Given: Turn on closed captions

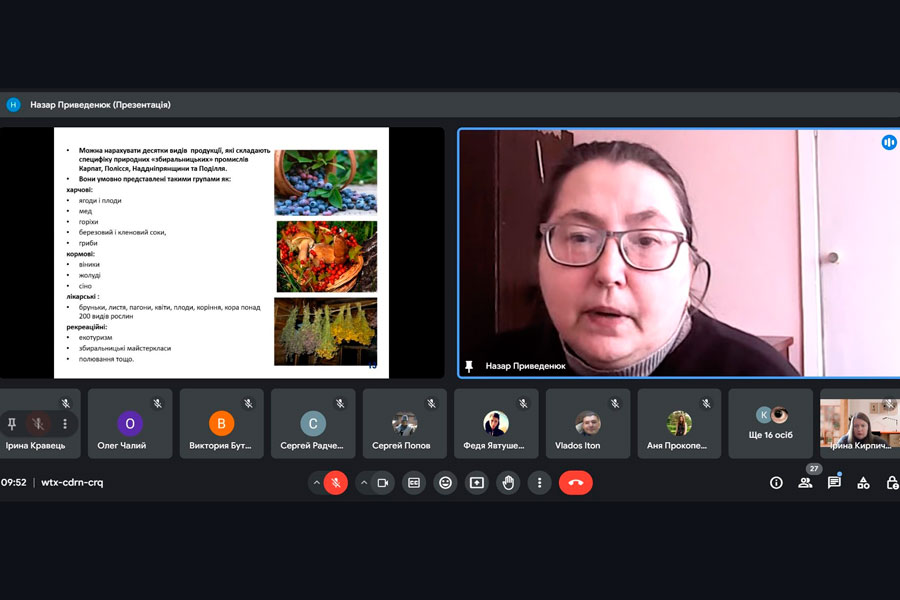Looking at the screenshot, I should coord(414,483).
